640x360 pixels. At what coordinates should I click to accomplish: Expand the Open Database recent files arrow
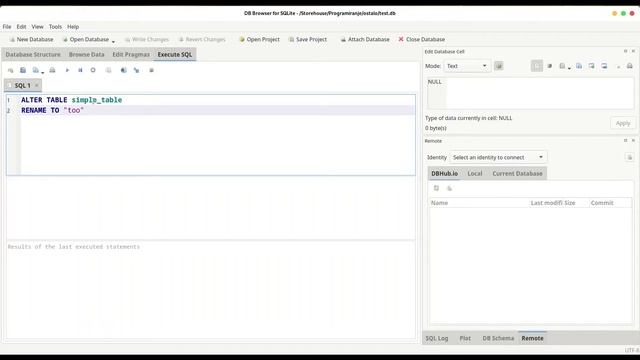coord(113,41)
